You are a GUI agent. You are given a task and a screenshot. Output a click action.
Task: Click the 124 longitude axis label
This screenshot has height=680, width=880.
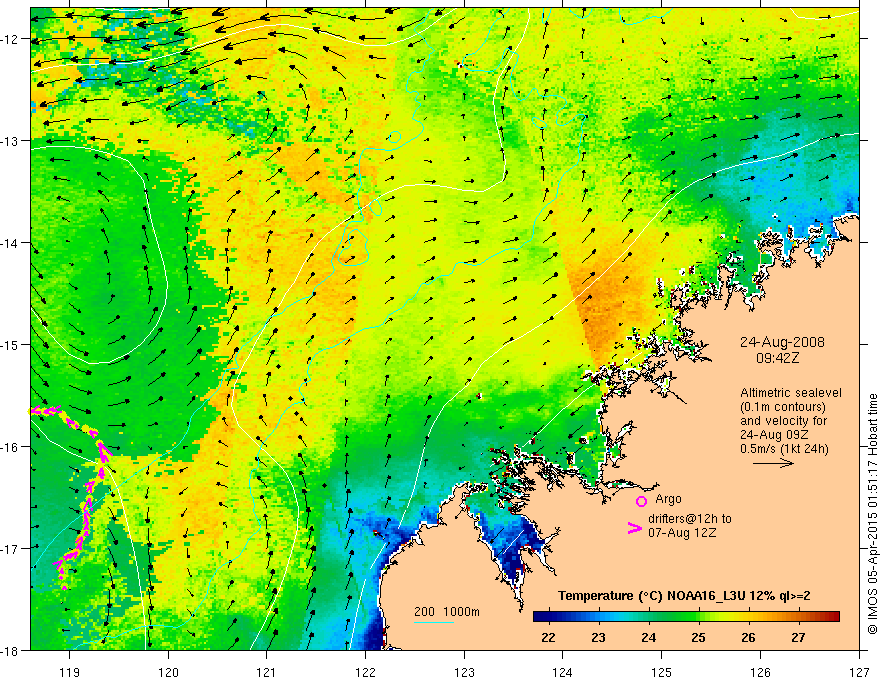pos(563,672)
